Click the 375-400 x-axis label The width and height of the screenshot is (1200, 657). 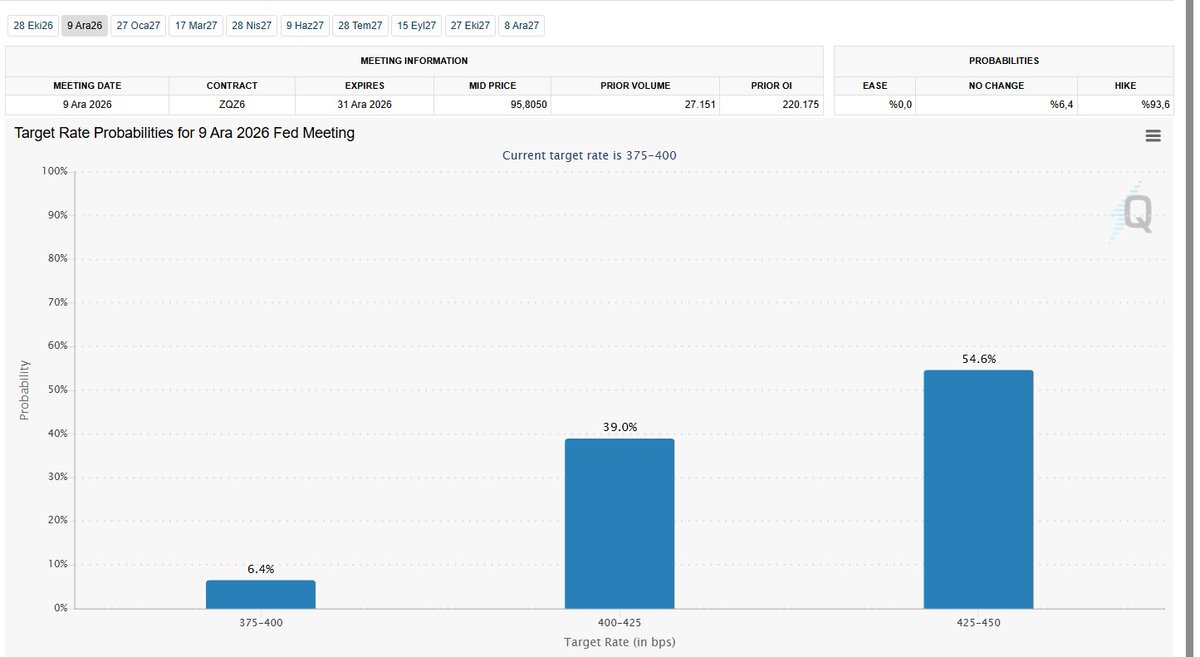pyautogui.click(x=261, y=623)
